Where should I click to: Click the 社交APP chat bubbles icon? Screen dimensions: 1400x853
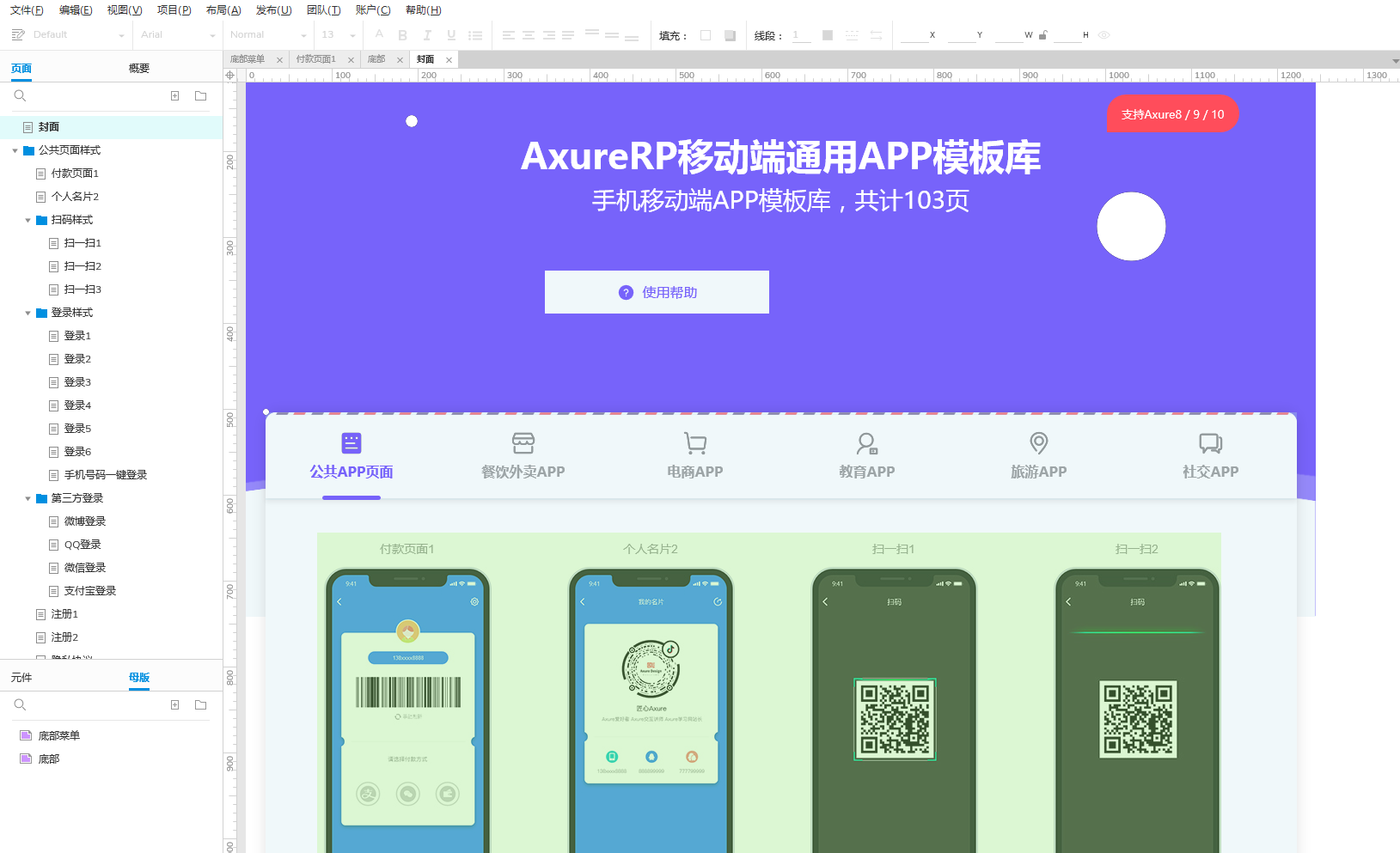(1210, 443)
